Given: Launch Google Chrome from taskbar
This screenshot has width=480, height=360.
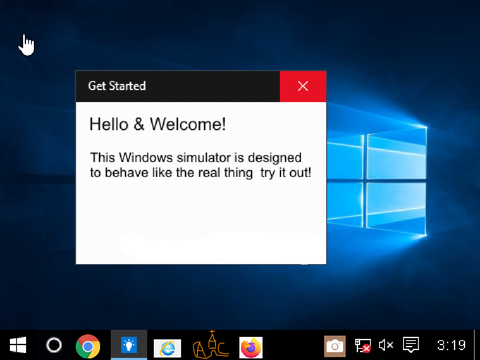Looking at the screenshot, I should [x=88, y=346].
